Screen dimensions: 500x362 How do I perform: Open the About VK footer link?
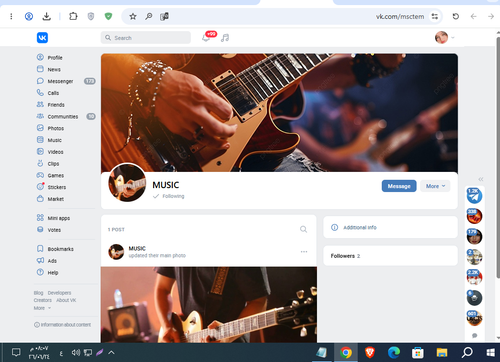(66, 300)
